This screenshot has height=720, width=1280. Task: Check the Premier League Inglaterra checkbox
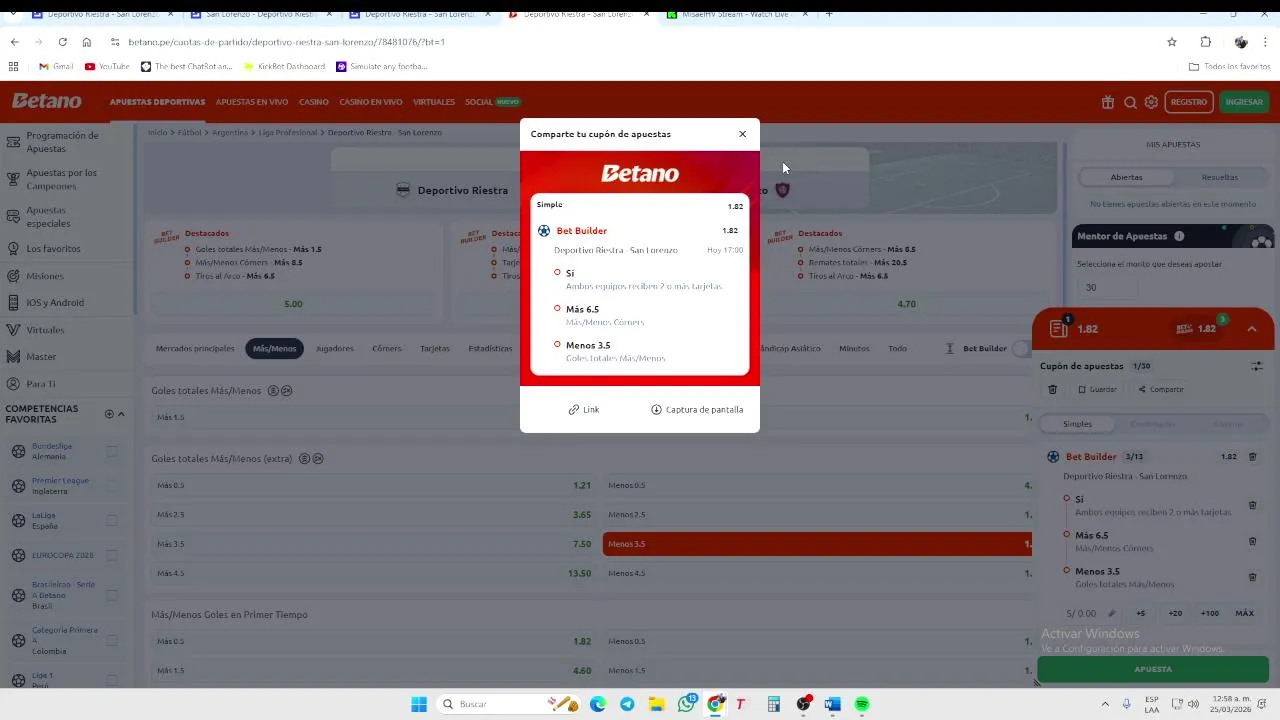click(x=112, y=486)
